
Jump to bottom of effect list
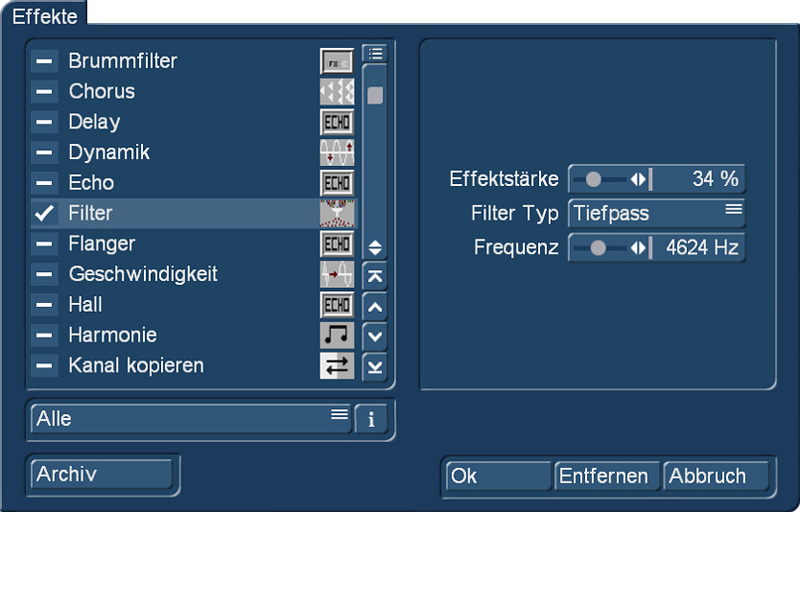(x=375, y=367)
